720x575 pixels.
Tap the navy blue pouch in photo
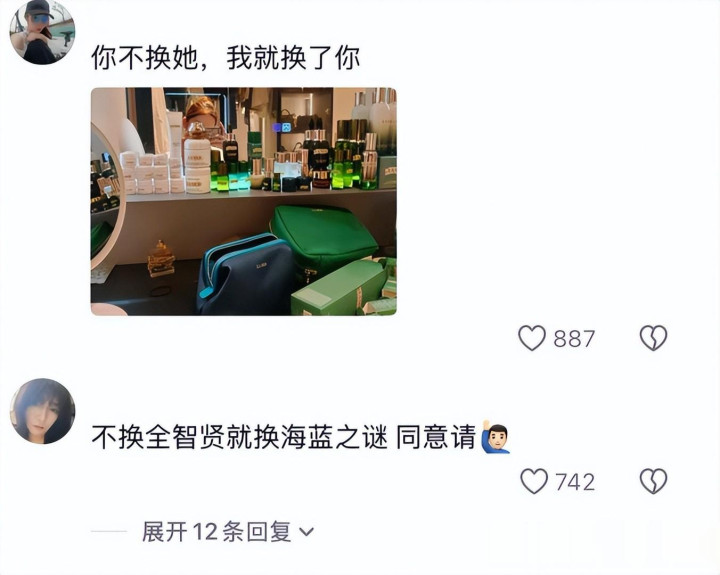coord(244,275)
